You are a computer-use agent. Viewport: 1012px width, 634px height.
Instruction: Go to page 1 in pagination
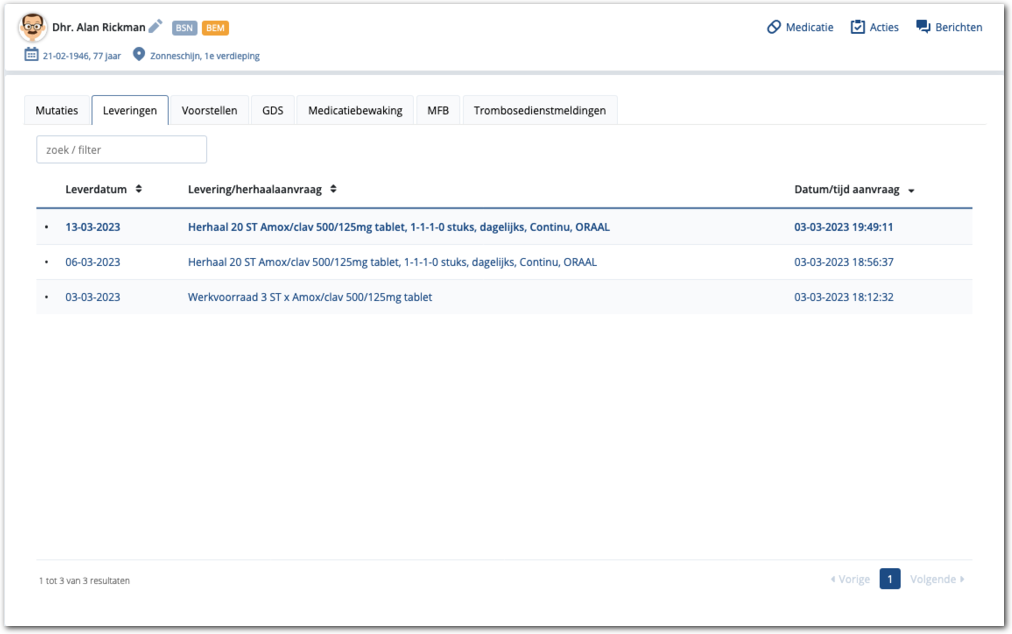click(890, 579)
